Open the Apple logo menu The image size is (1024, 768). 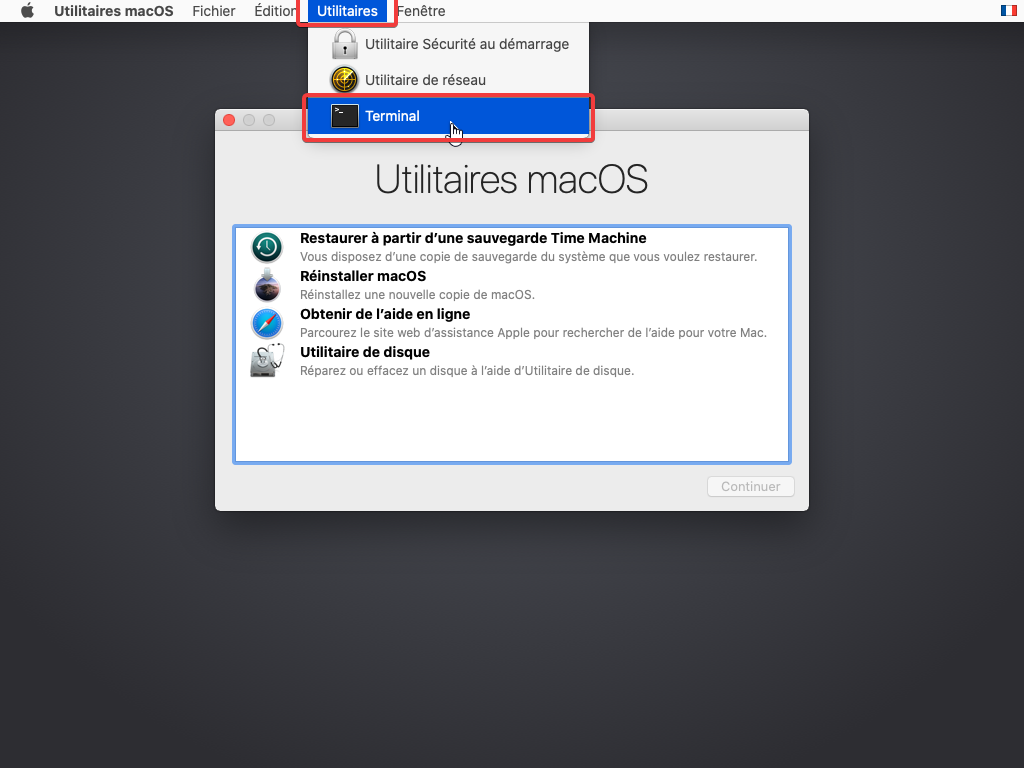[27, 10]
